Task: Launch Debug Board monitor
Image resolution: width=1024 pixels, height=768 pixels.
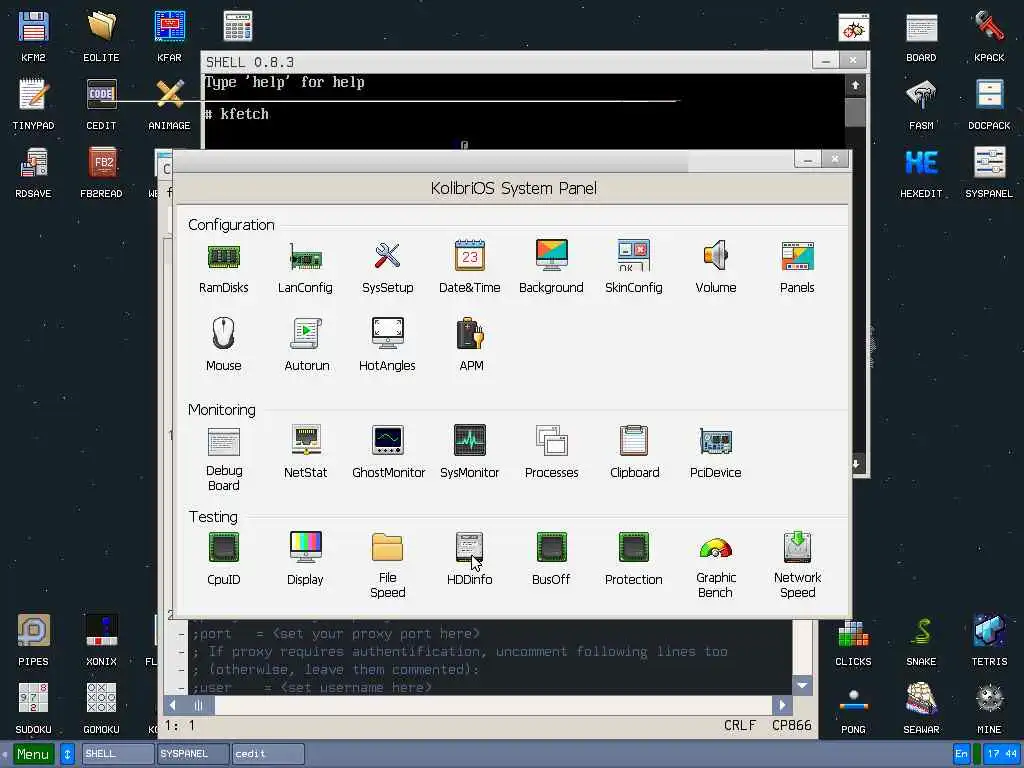Action: point(223,459)
